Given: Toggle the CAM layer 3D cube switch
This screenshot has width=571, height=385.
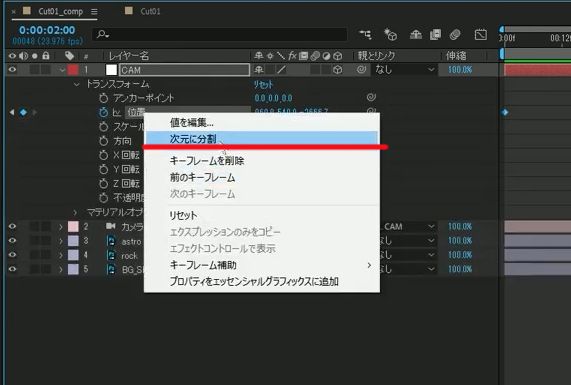Looking at the screenshot, I should 338,70.
